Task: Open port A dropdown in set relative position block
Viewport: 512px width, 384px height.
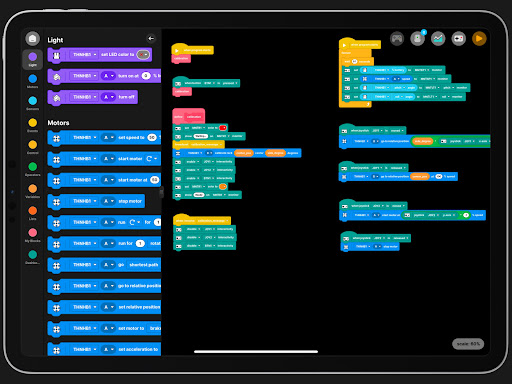Action: [x=108, y=307]
